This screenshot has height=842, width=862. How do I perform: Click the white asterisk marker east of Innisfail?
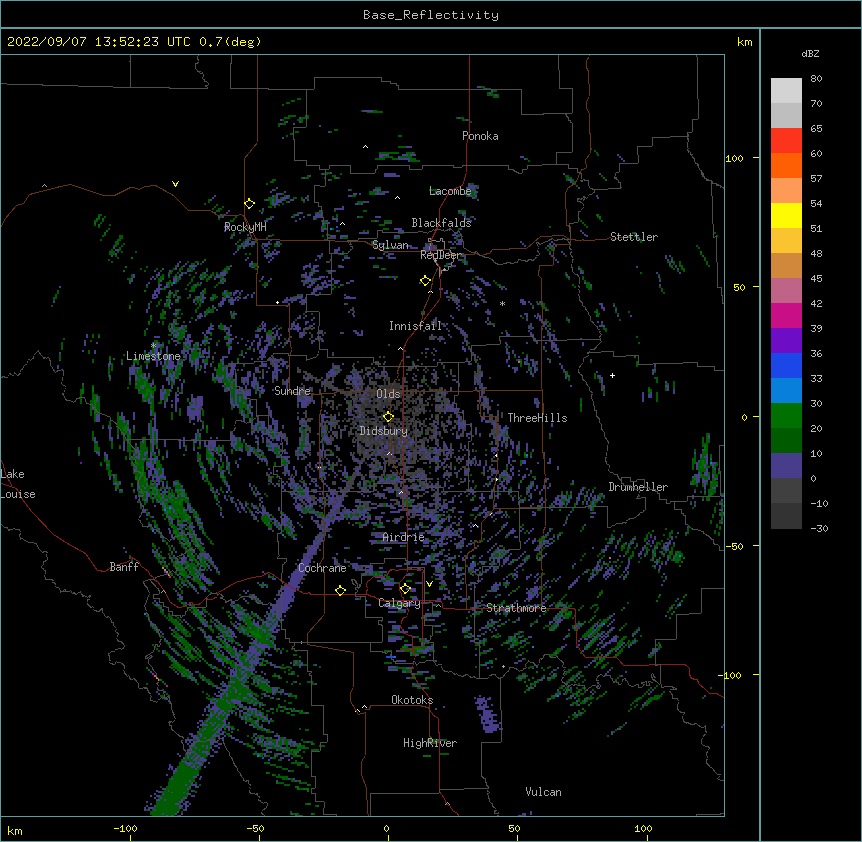(x=502, y=303)
